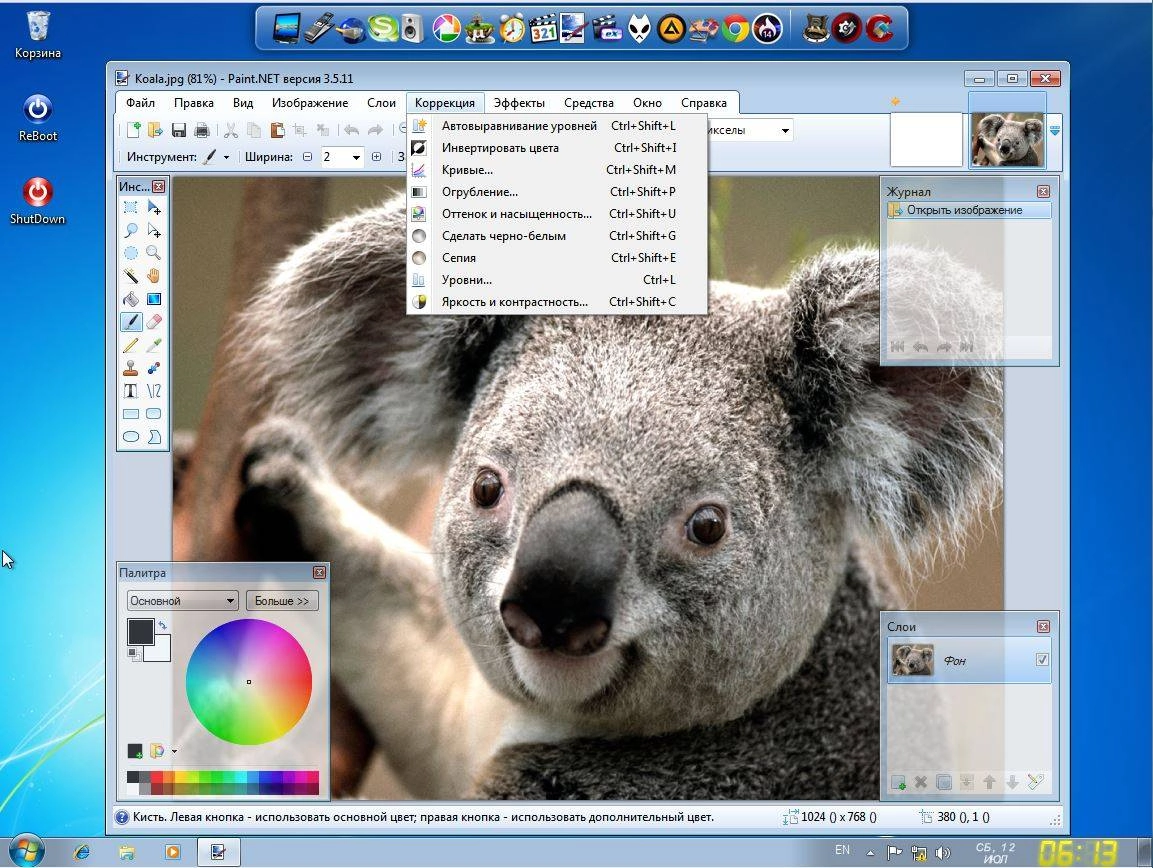Image resolution: width=1153 pixels, height=868 pixels.
Task: Toggle visibility of the Фон layer
Action: click(1043, 660)
